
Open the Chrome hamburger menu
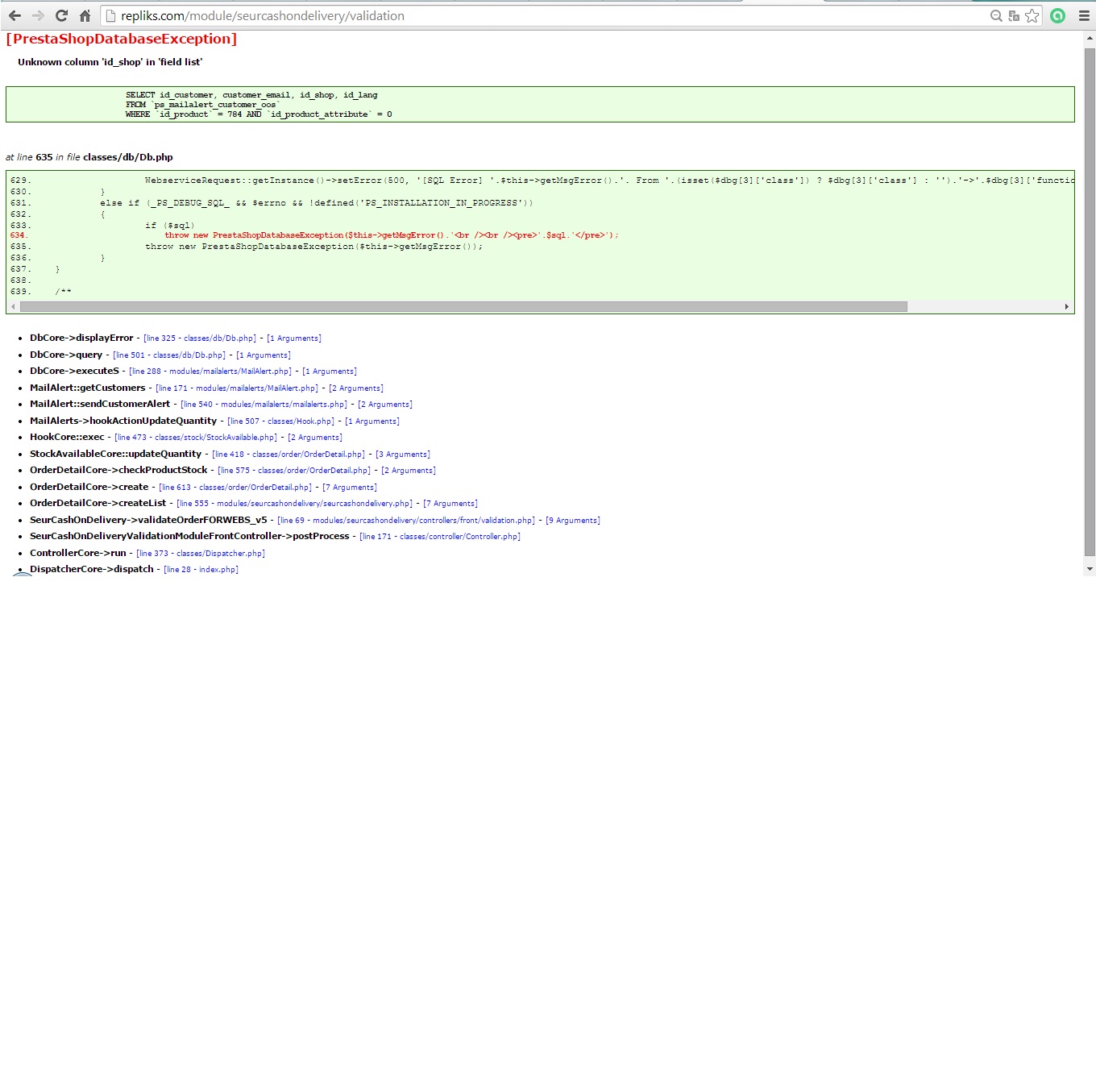pos(1084,16)
